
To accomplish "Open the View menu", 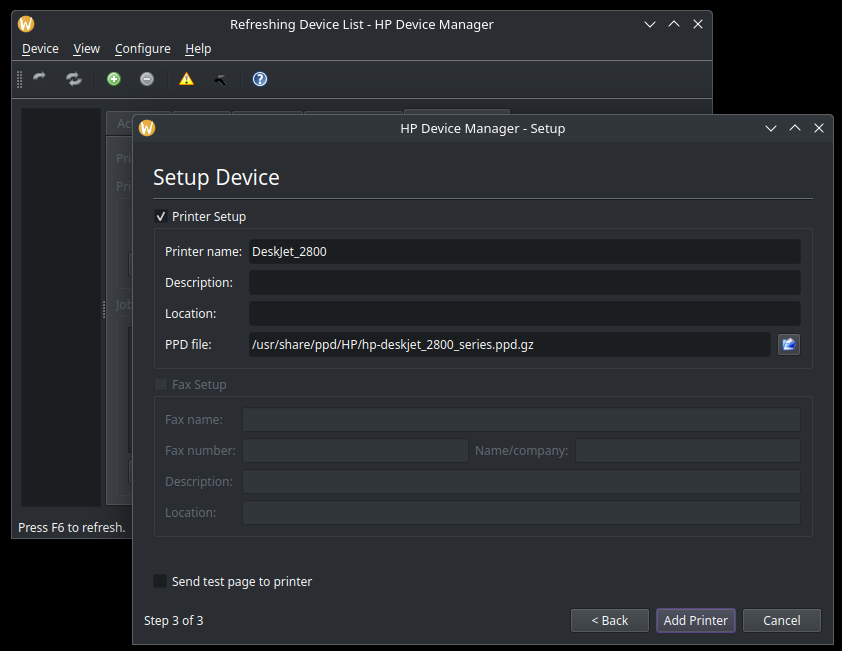I will pyautogui.click(x=86, y=49).
